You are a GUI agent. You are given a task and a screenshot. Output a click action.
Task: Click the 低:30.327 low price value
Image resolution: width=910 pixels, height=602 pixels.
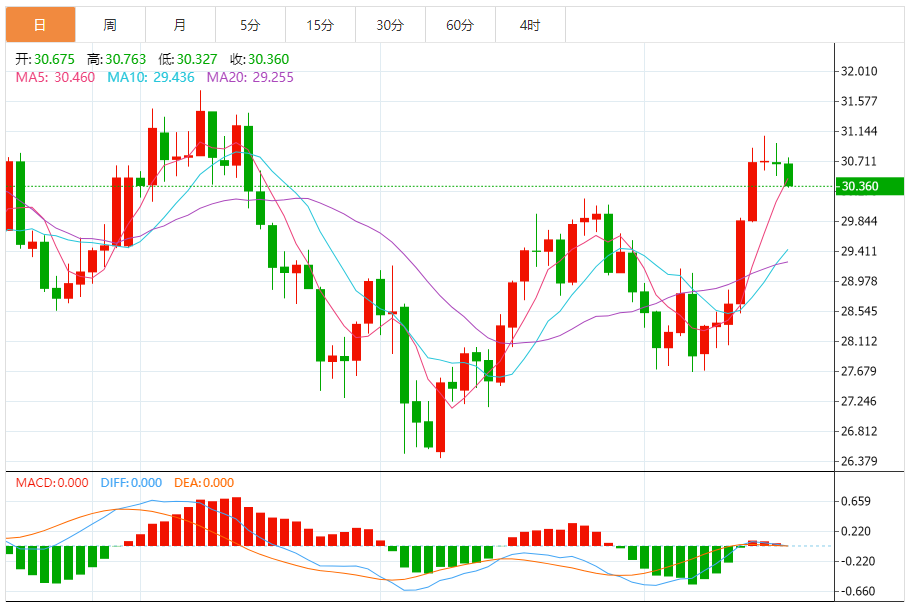(188, 59)
